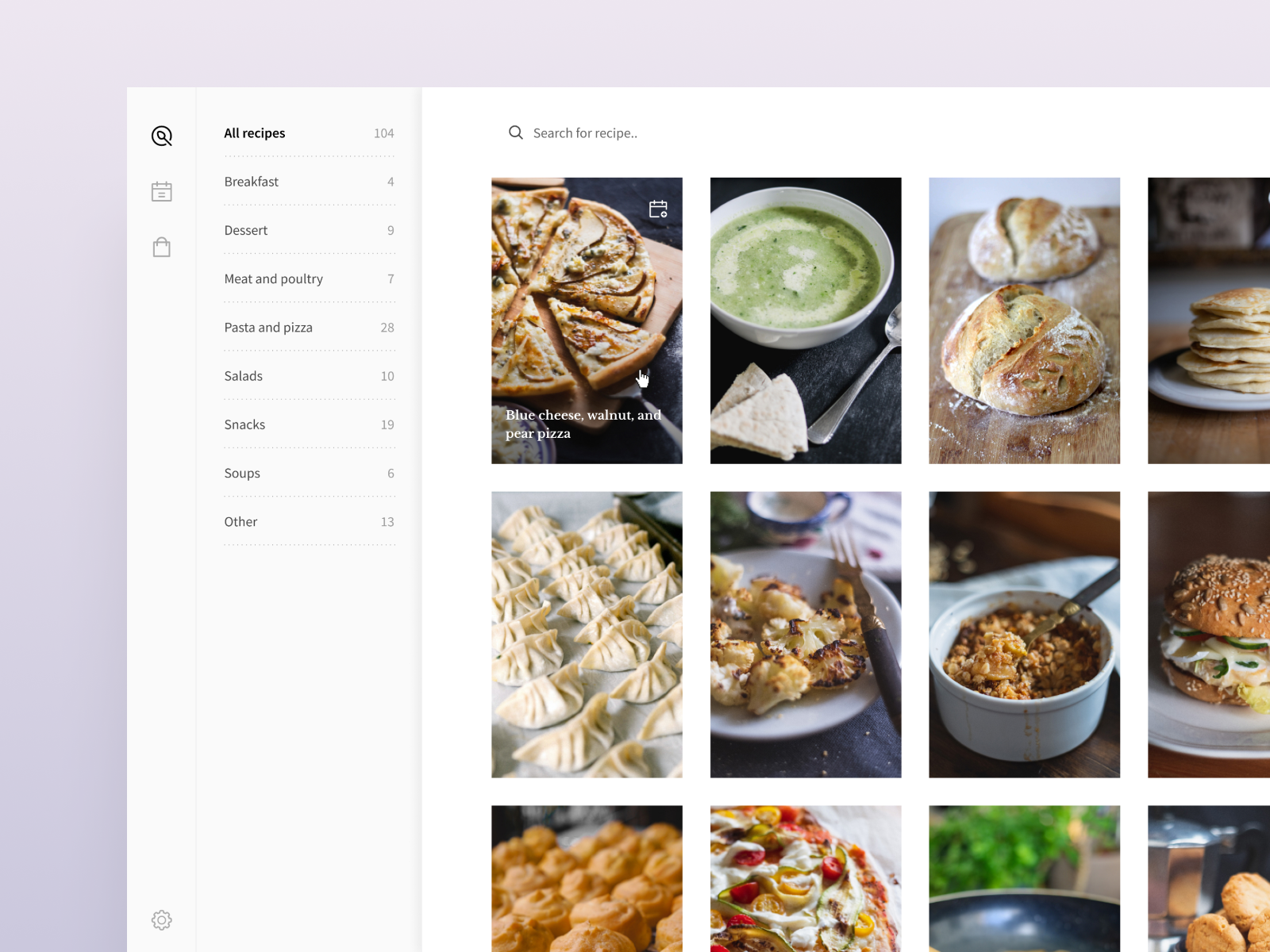This screenshot has width=1270, height=952.
Task: Add blue cheese pizza to calendar plan
Action: tap(658, 209)
